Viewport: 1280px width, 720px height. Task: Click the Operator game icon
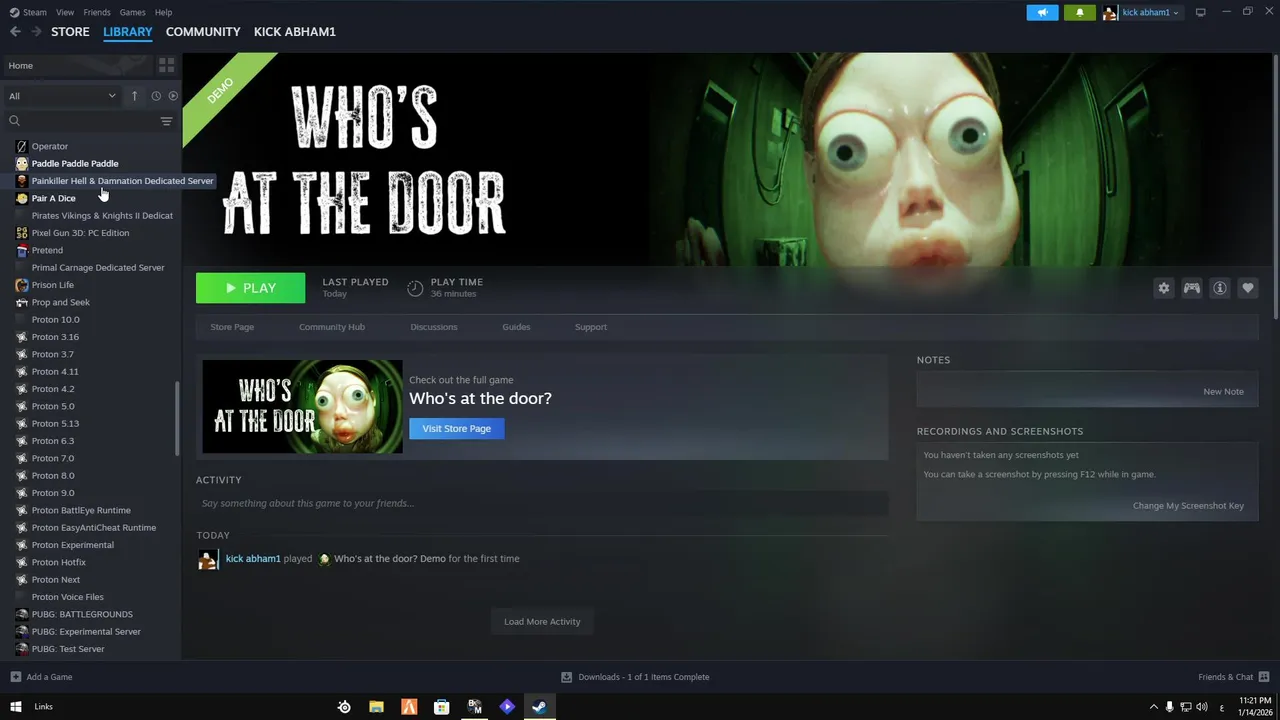tap(22, 146)
